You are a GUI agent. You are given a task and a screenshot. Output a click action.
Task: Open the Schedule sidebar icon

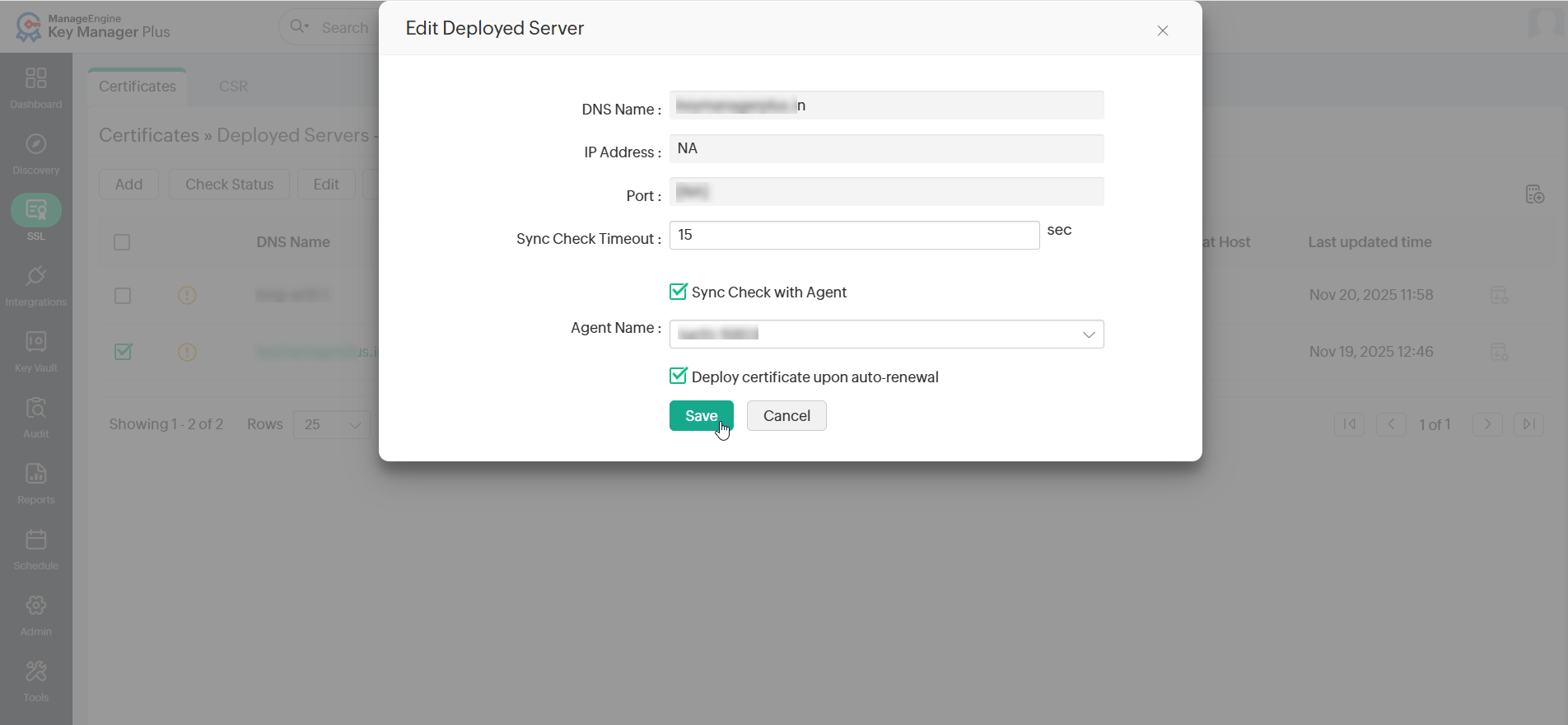point(36,540)
